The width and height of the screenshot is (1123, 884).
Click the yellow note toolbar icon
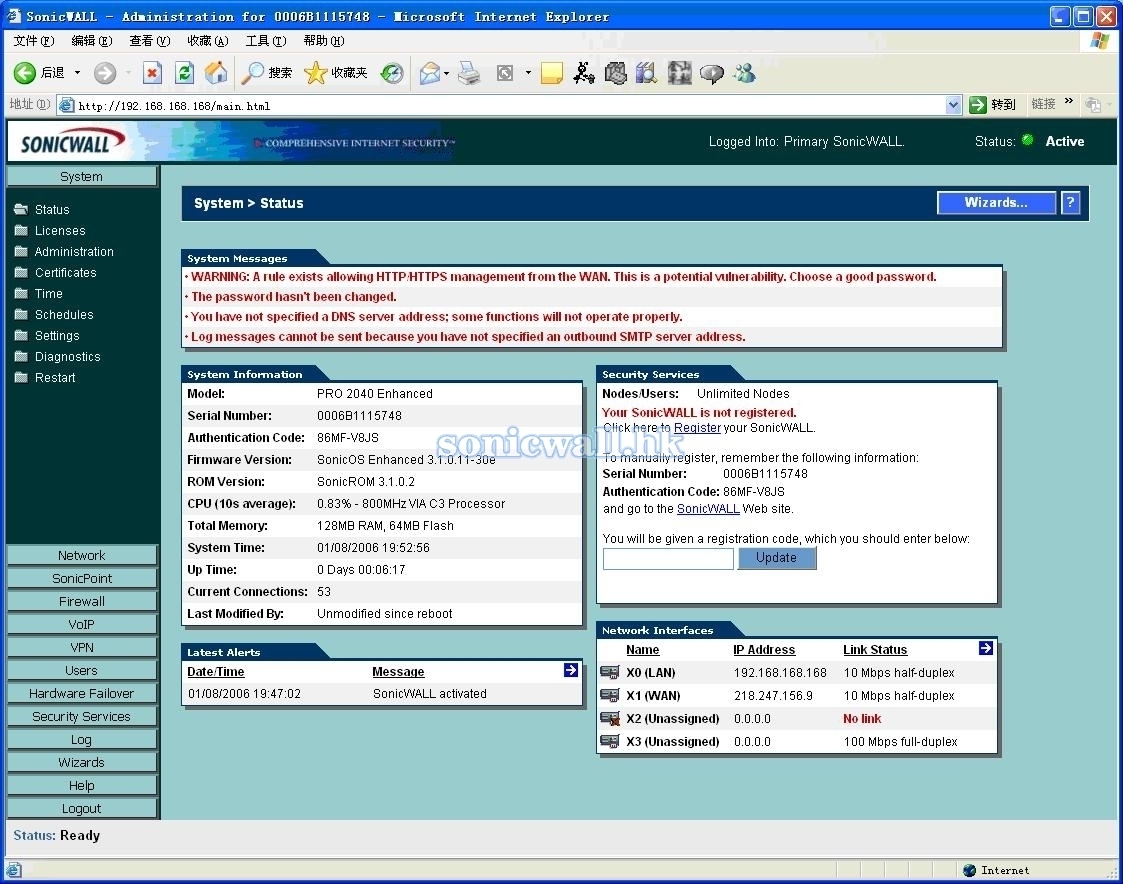click(551, 73)
